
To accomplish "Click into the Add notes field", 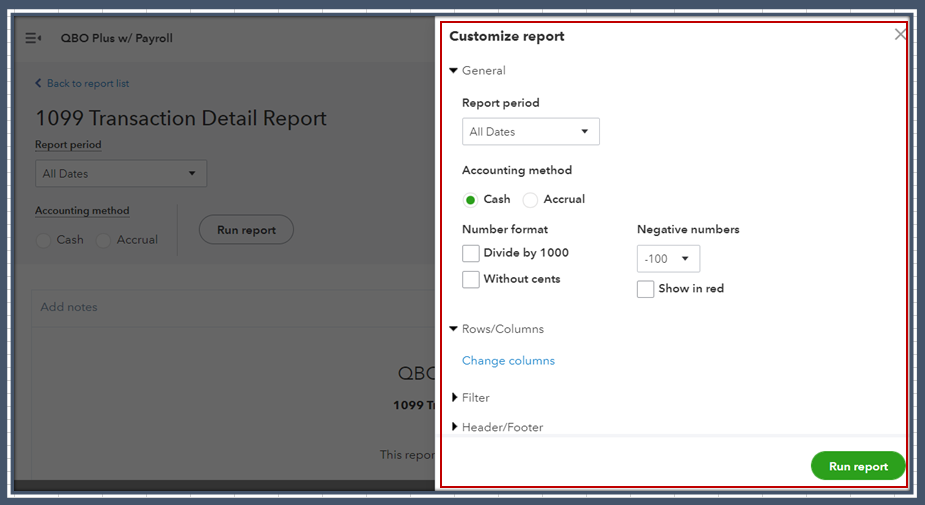I will tap(230, 307).
